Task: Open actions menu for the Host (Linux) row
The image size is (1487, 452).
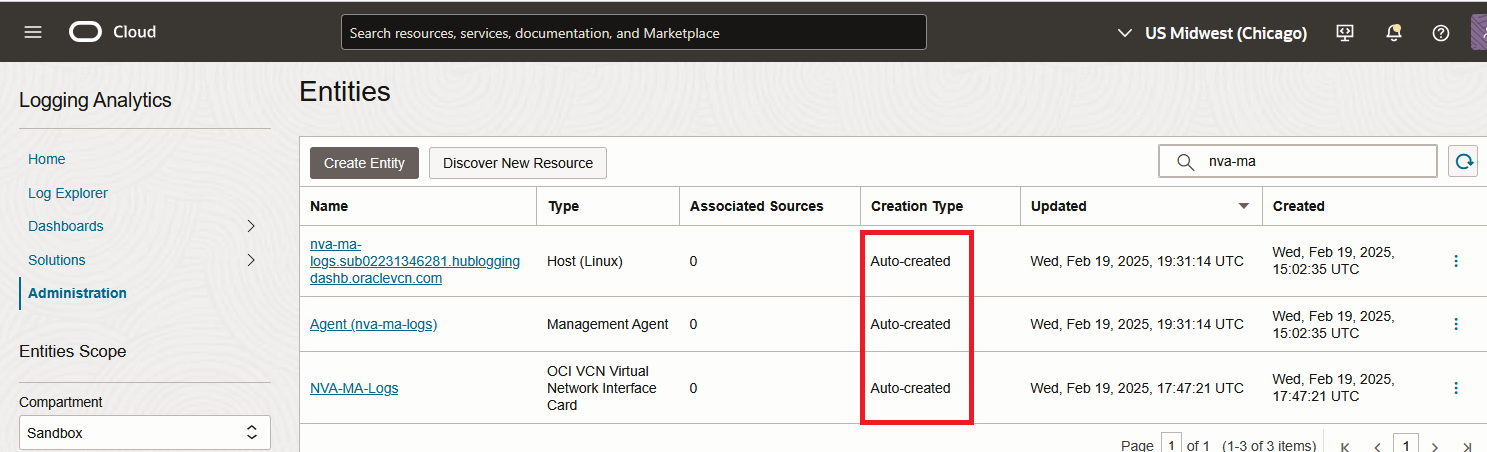Action: [x=1456, y=261]
